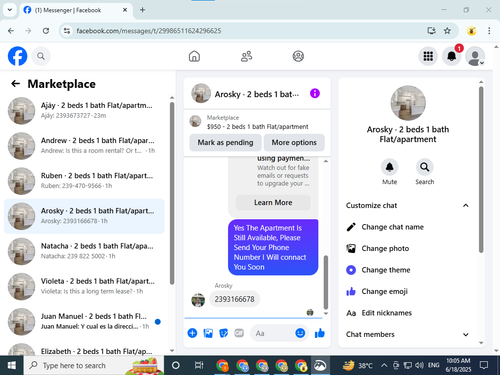
Task: Search in conversation with the Search icon
Action: click(x=425, y=167)
